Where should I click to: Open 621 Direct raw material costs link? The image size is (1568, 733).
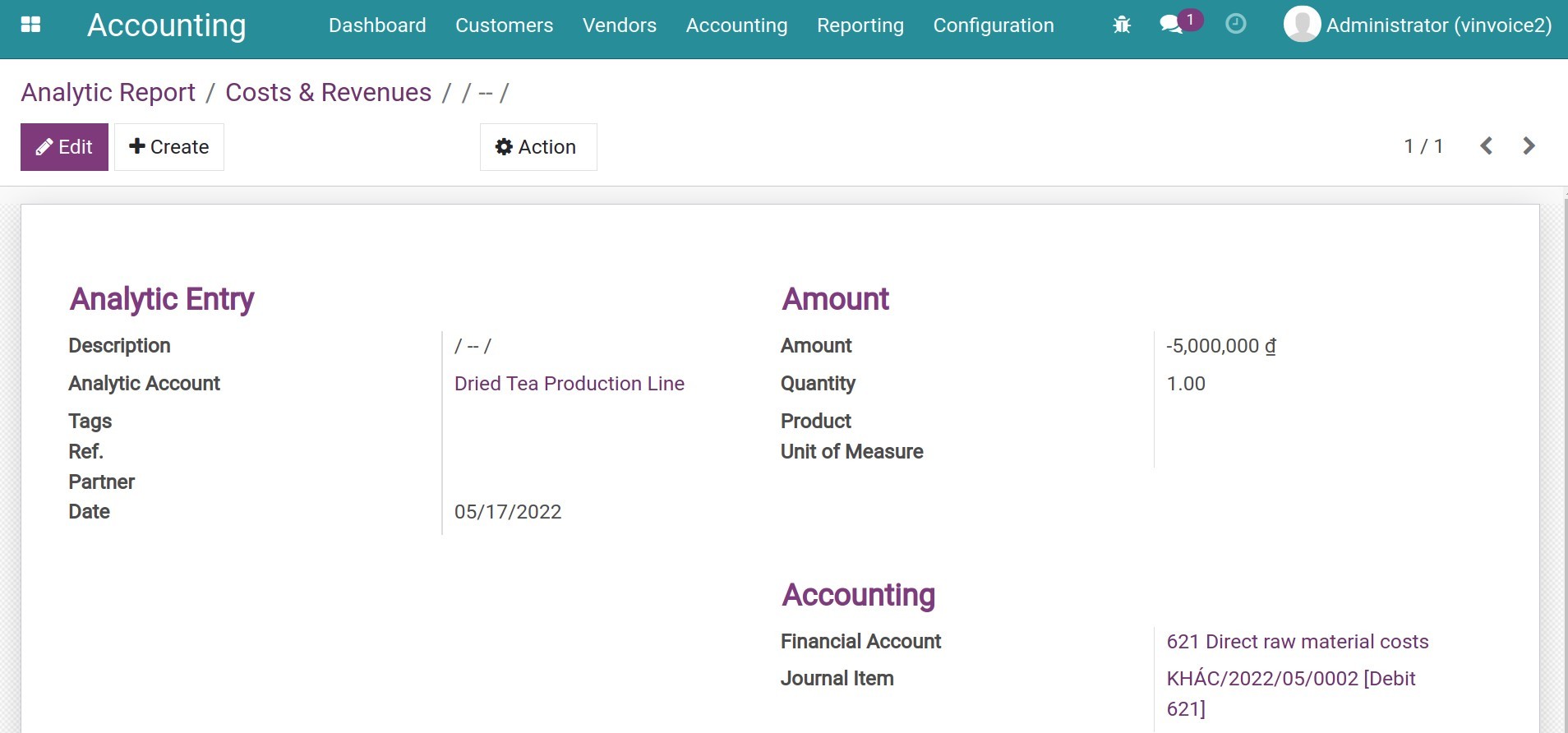(x=1297, y=642)
